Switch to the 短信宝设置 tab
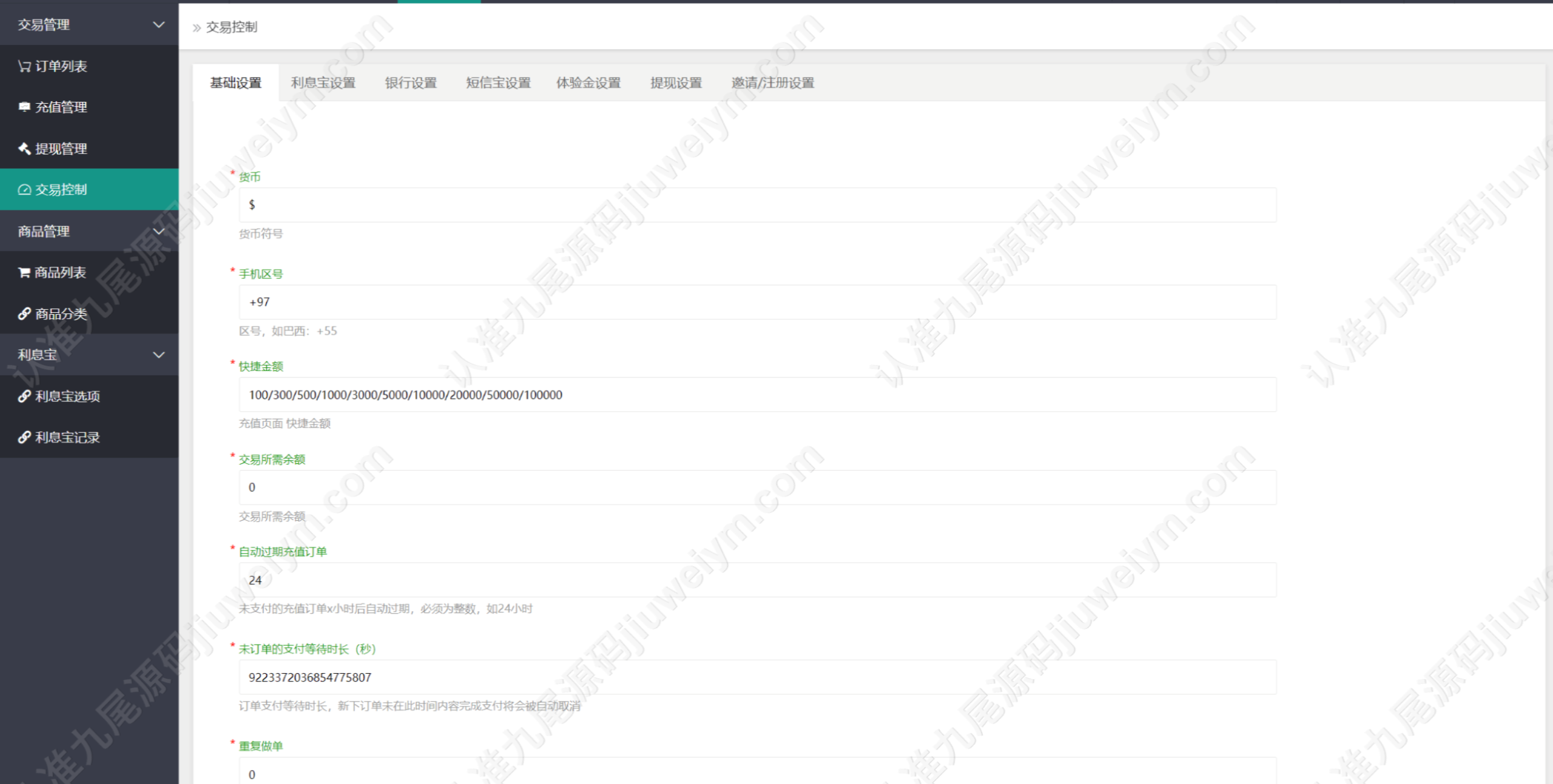 point(498,83)
